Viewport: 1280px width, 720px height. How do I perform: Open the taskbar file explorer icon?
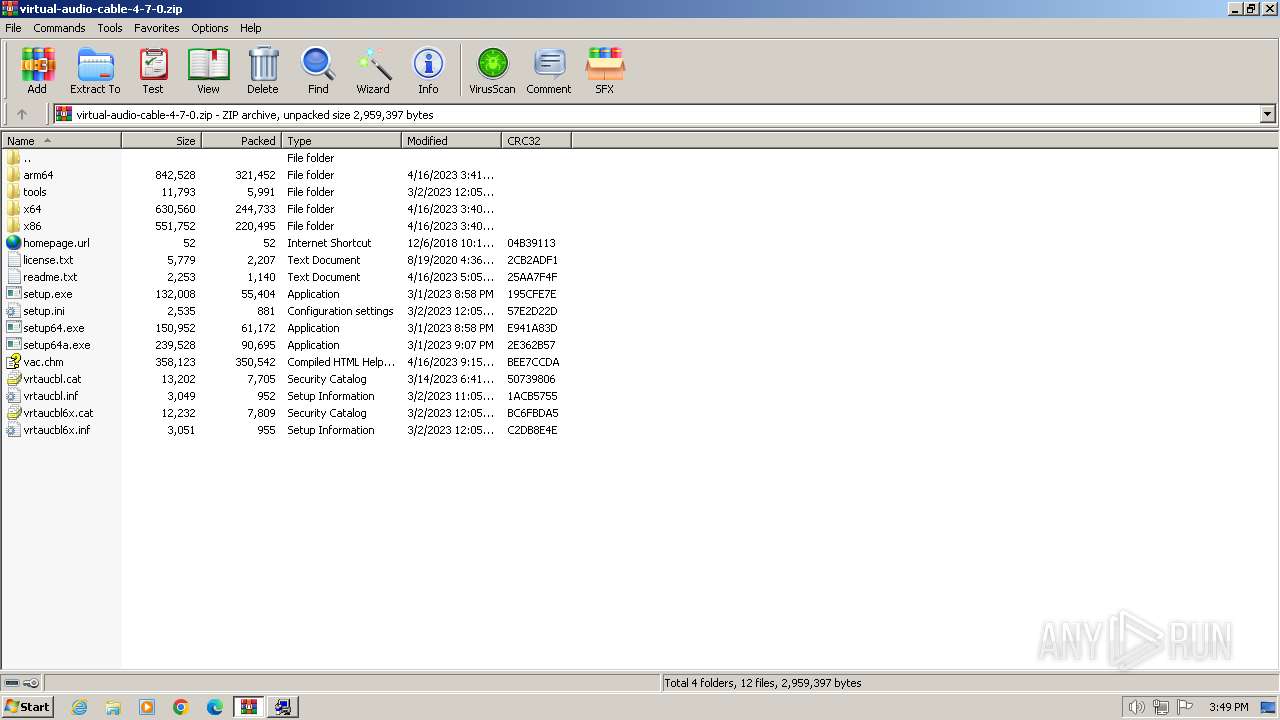pos(113,707)
